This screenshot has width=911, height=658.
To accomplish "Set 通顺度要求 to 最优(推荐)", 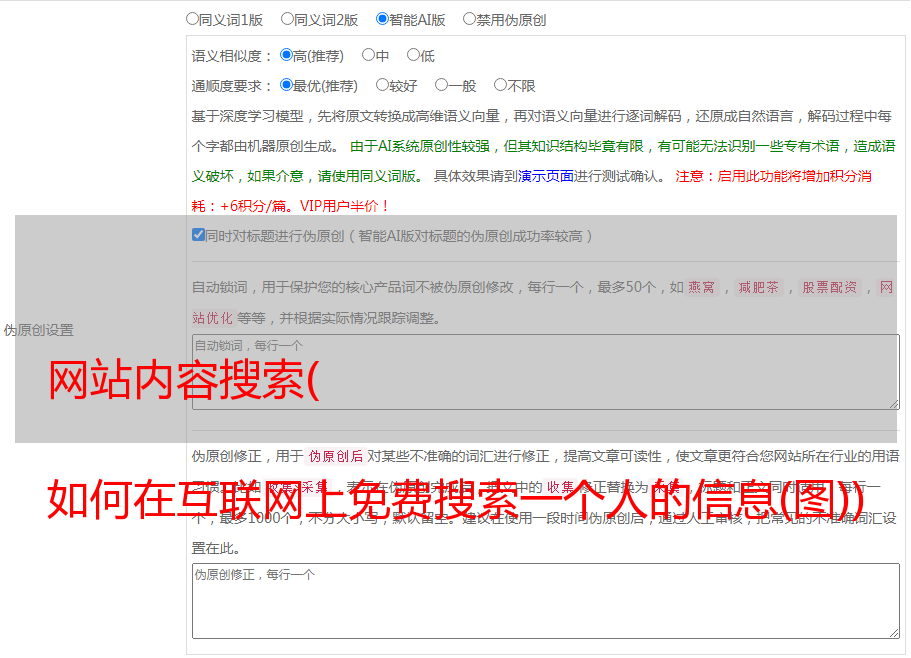I will [x=286, y=85].
